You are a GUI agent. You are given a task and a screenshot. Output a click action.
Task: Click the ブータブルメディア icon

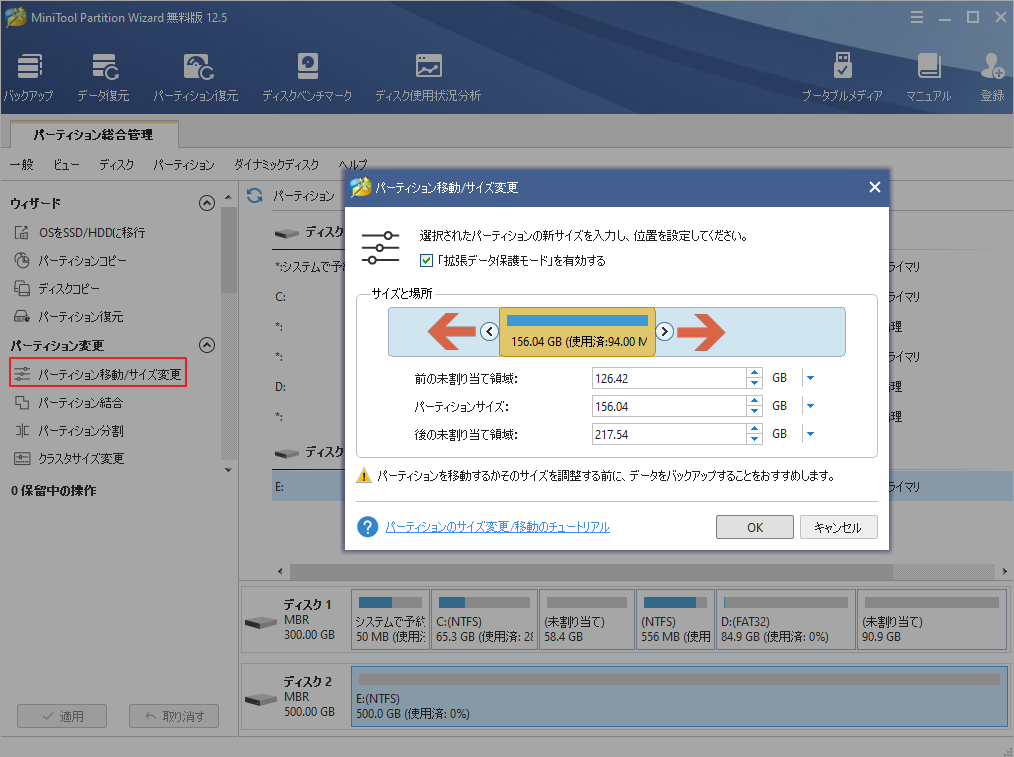(843, 75)
